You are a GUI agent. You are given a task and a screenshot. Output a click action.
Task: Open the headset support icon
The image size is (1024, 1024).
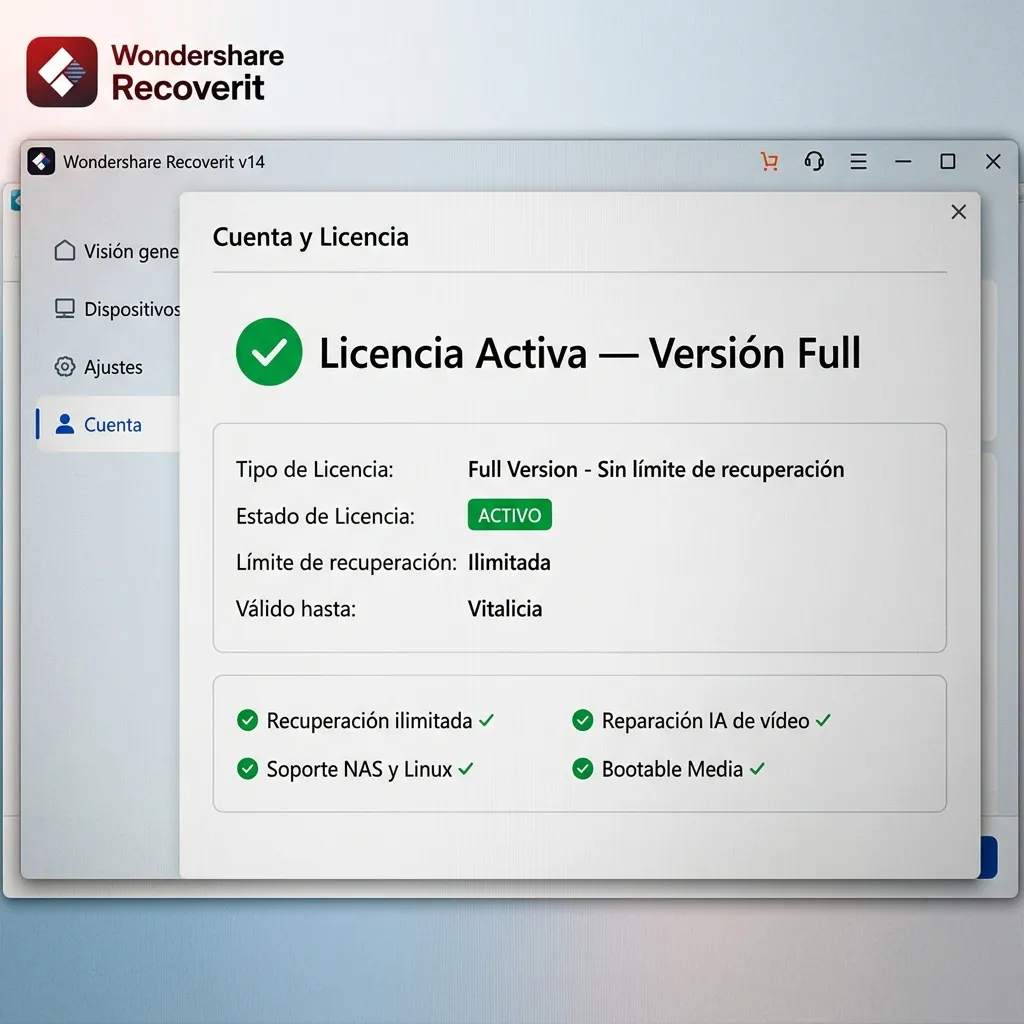click(814, 161)
